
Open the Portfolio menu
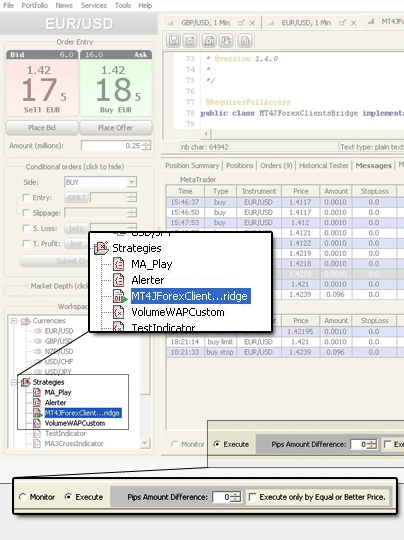[x=34, y=6]
